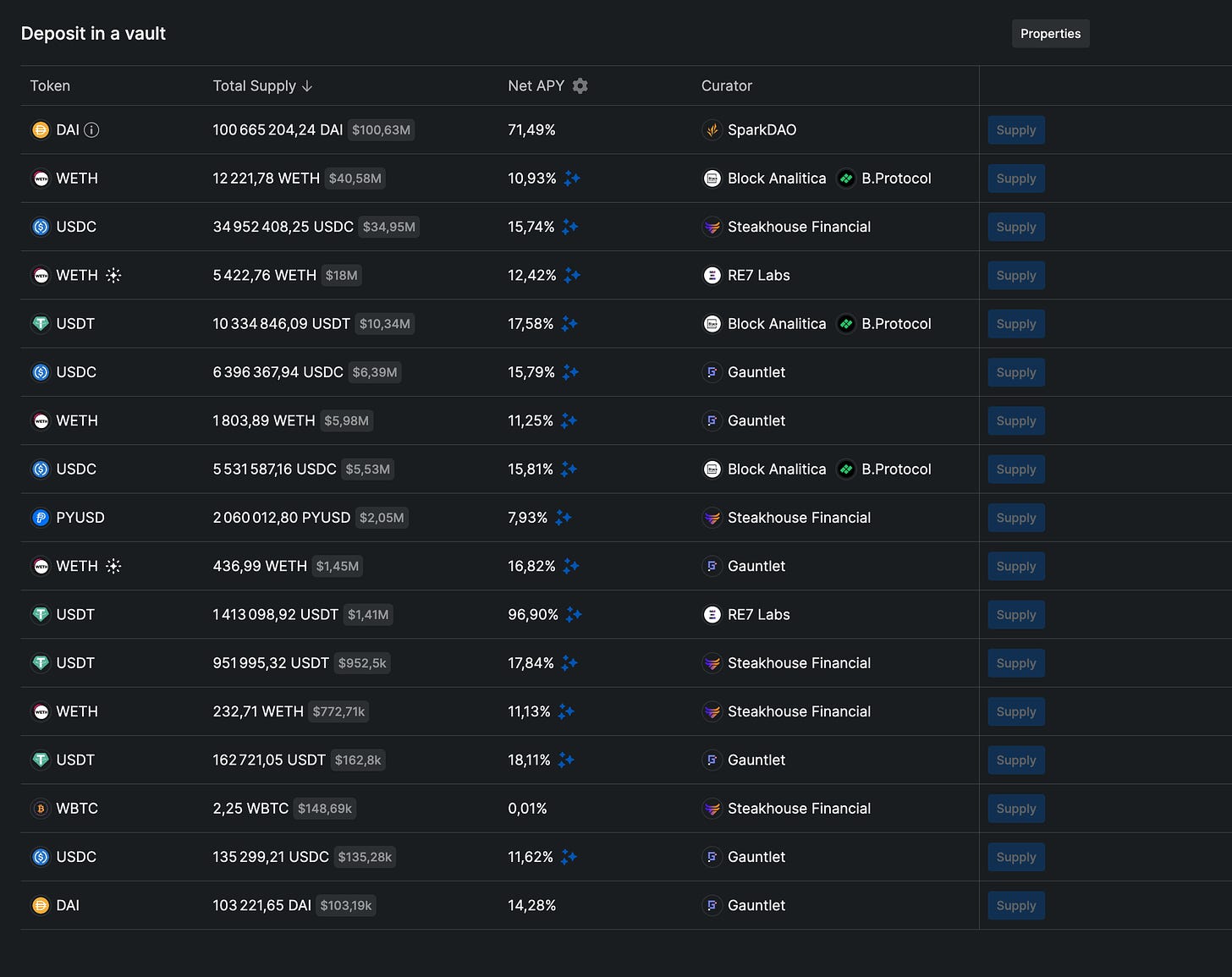Click the sparkle icon beside 96,90% APY
Image resolution: width=1232 pixels, height=977 pixels.
point(574,614)
